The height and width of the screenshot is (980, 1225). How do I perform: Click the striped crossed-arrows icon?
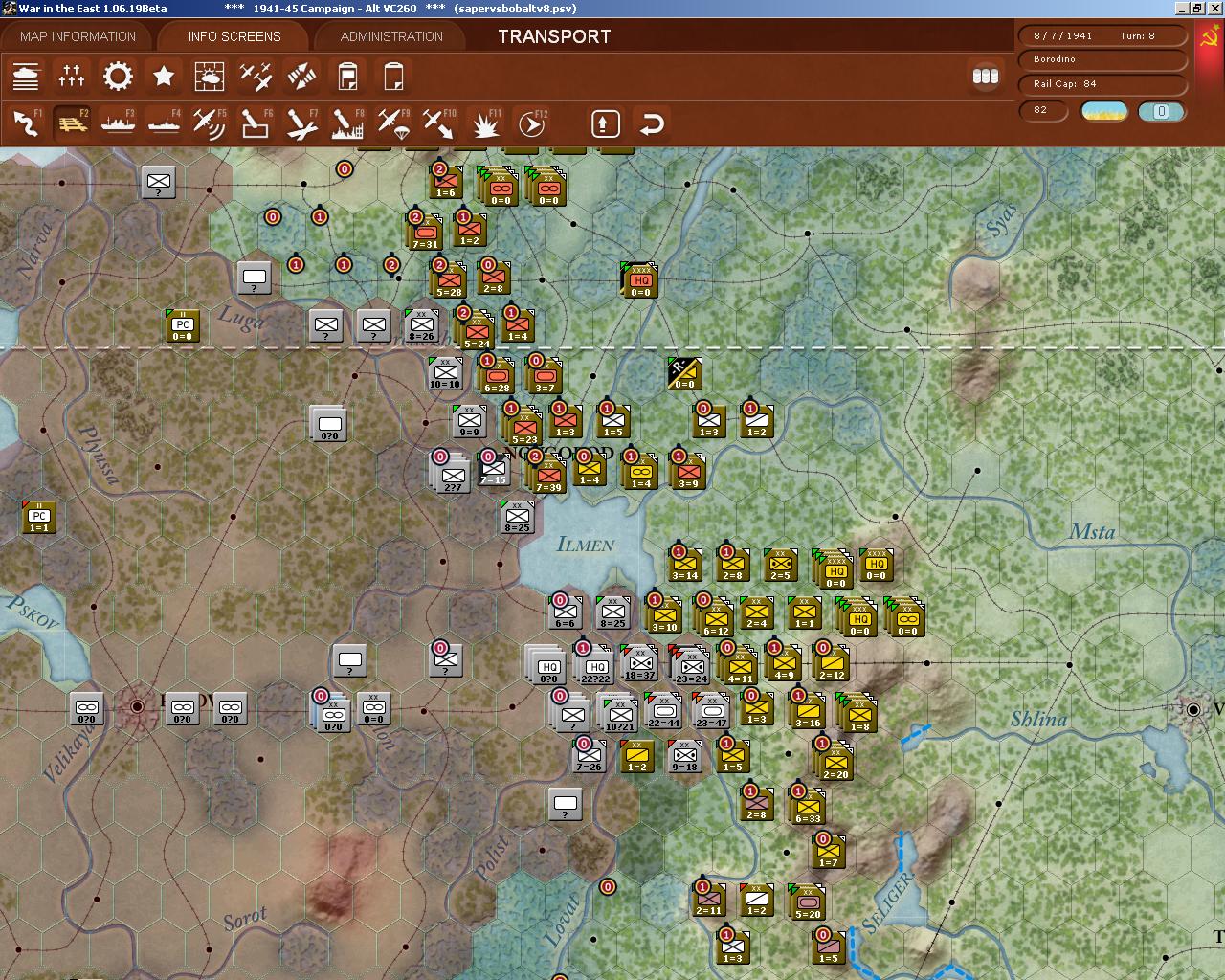point(301,76)
